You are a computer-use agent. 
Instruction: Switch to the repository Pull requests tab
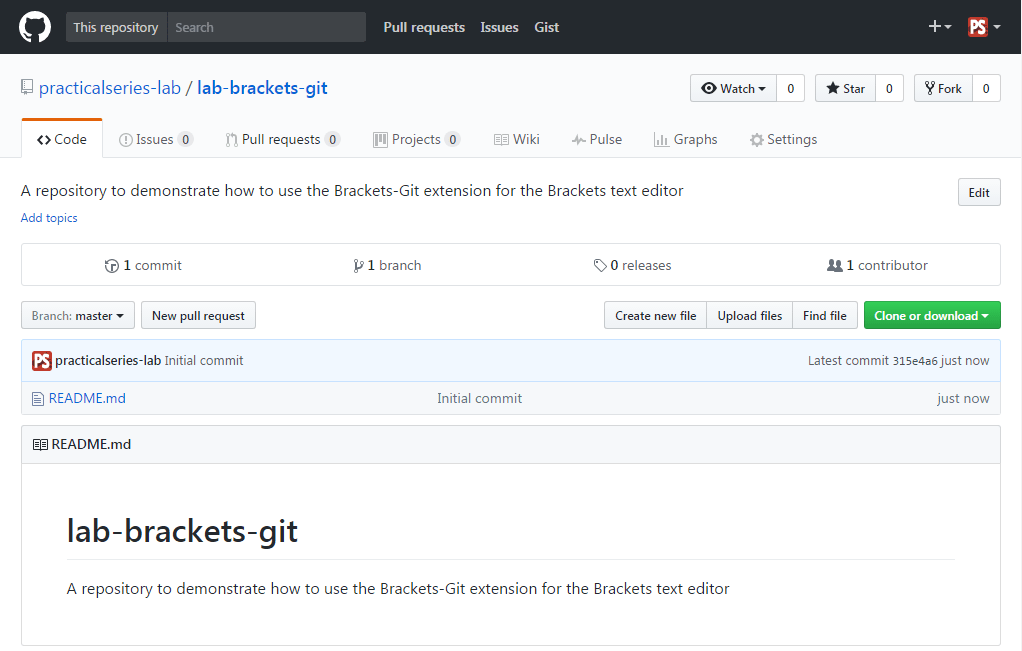(x=282, y=139)
